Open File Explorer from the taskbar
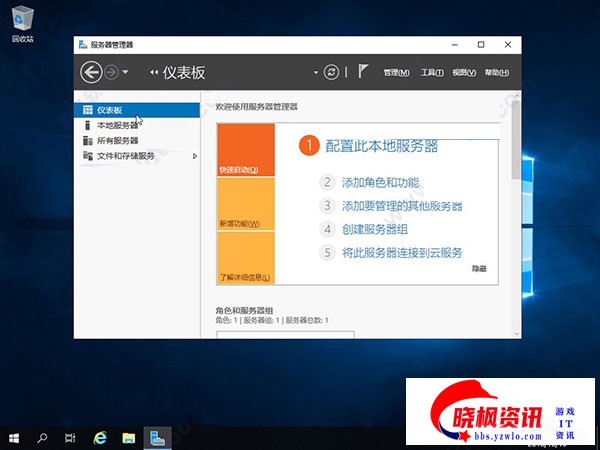Screen dimensions: 600x450 [x=128, y=438]
